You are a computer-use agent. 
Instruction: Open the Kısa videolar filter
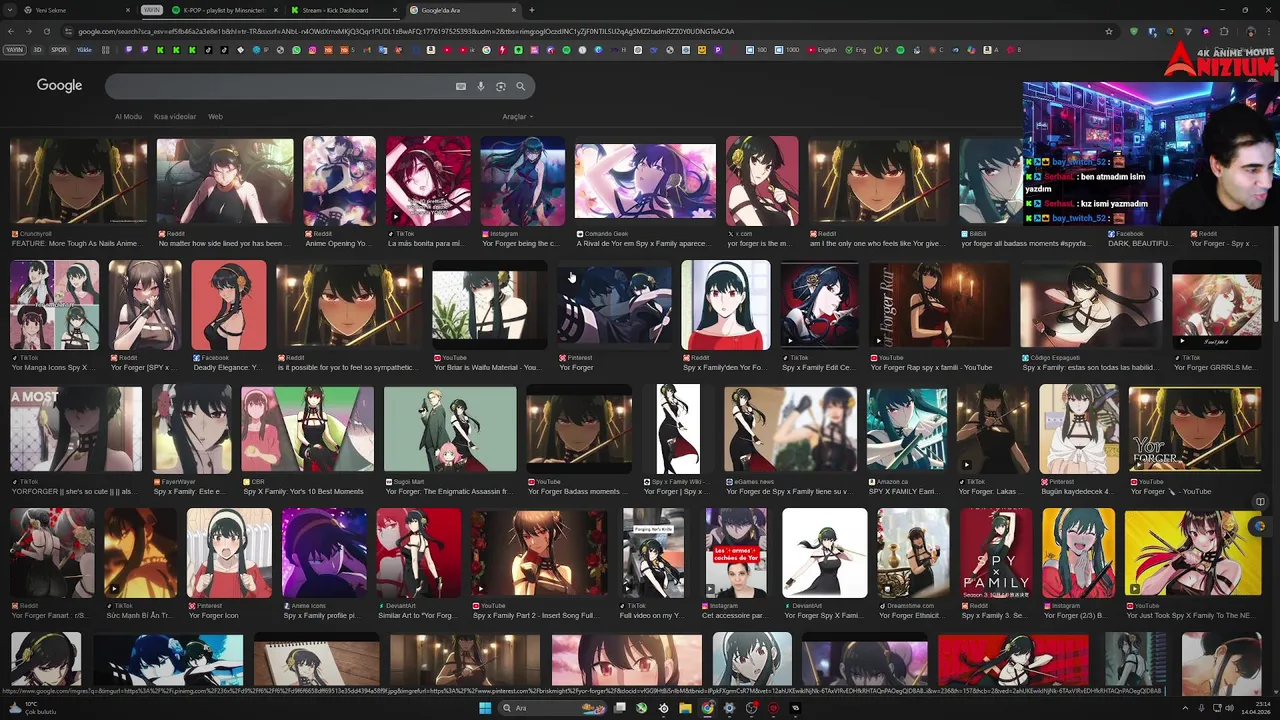tap(175, 117)
